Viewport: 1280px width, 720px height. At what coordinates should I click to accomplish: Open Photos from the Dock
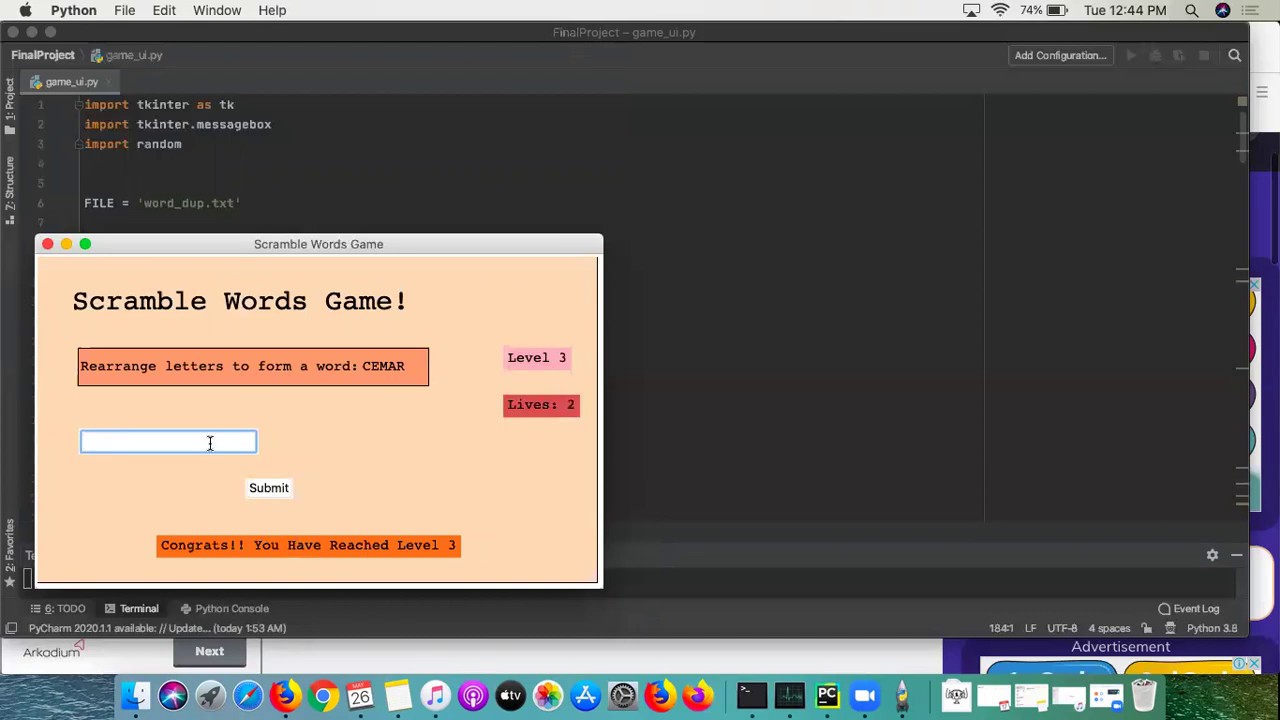tap(548, 695)
